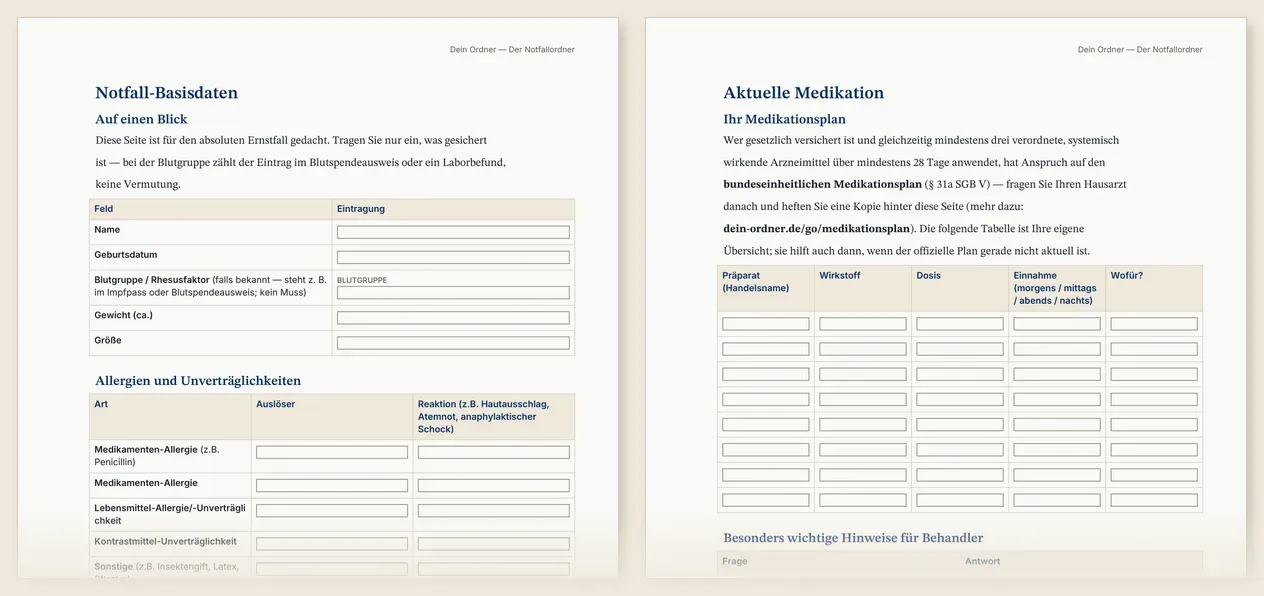This screenshot has height=596, width=1264.
Task: Click the 'Notfall-Basisdaten' page heading
Action: click(x=167, y=93)
